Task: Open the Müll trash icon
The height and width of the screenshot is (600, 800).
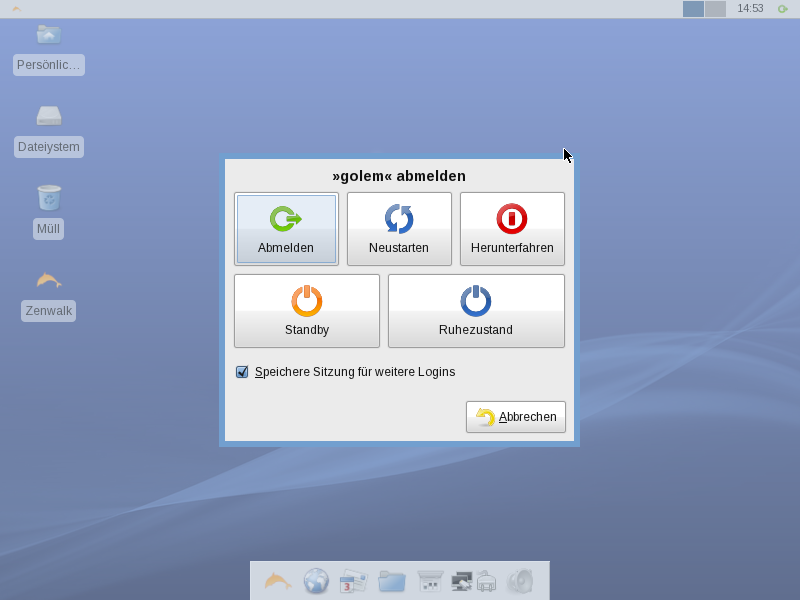Action: click(x=48, y=198)
